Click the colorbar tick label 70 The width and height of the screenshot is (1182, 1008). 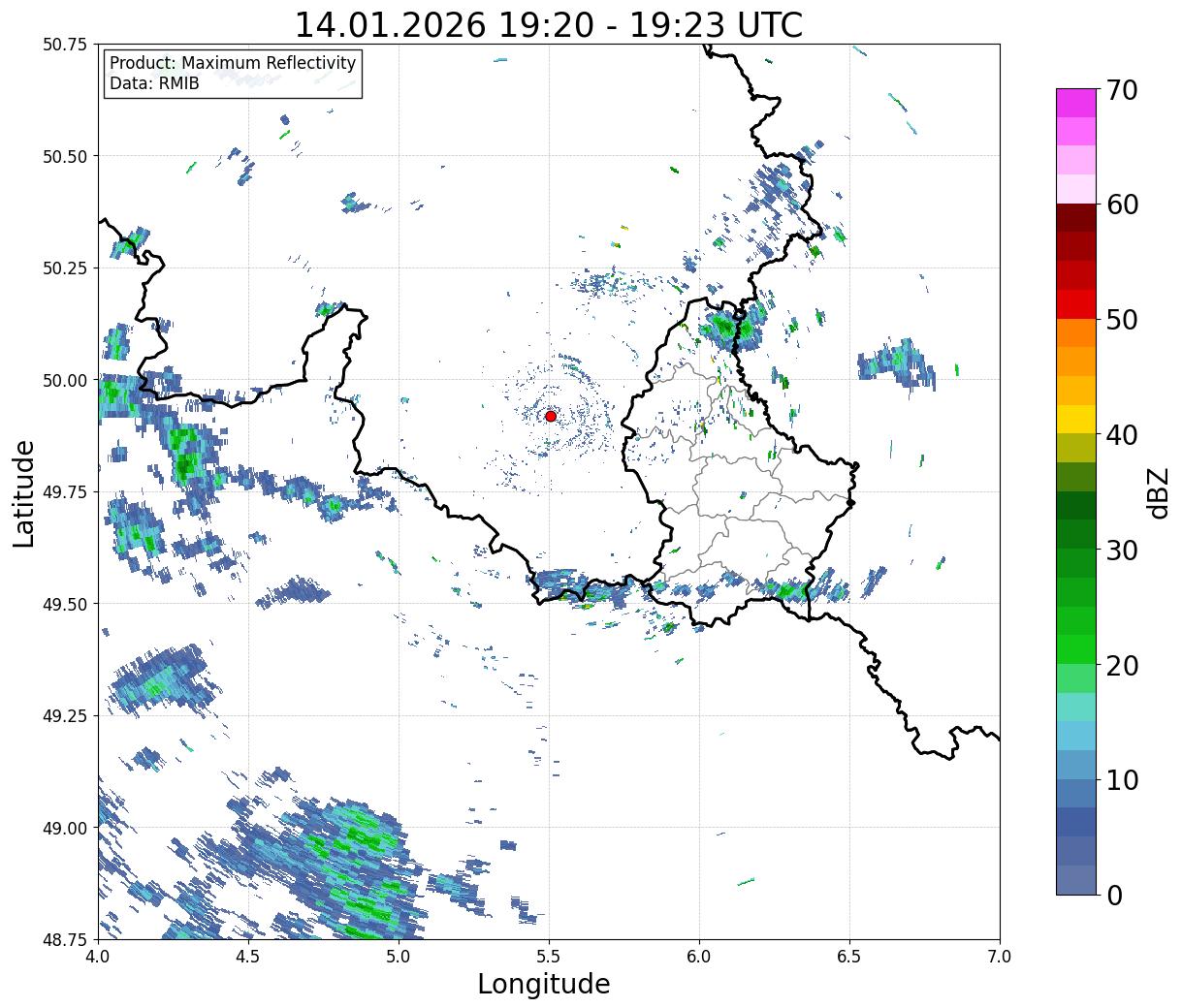(1121, 90)
